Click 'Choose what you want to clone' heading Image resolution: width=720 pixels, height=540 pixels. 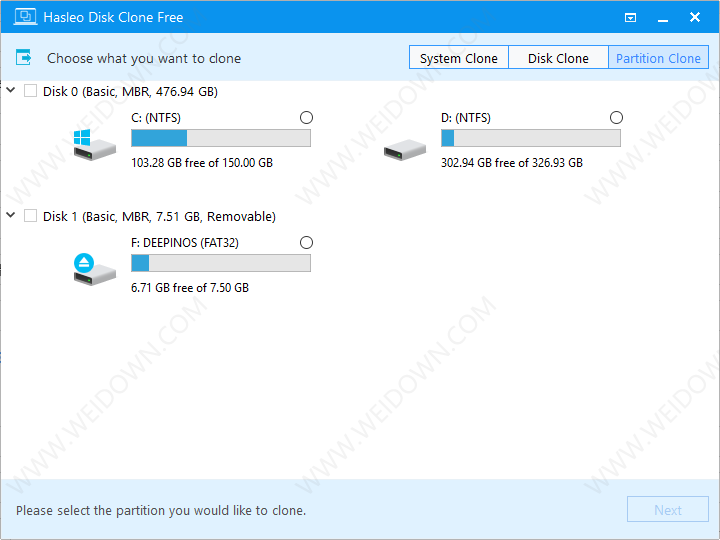(144, 58)
